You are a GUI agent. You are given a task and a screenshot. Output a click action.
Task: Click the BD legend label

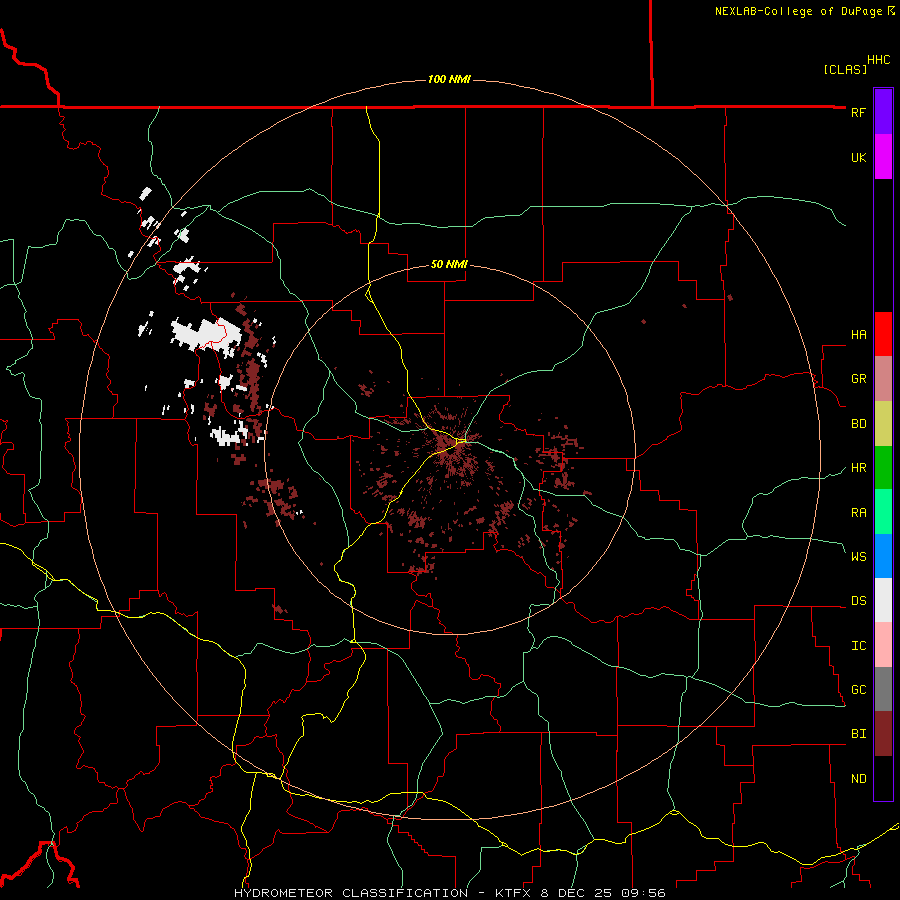tap(858, 424)
